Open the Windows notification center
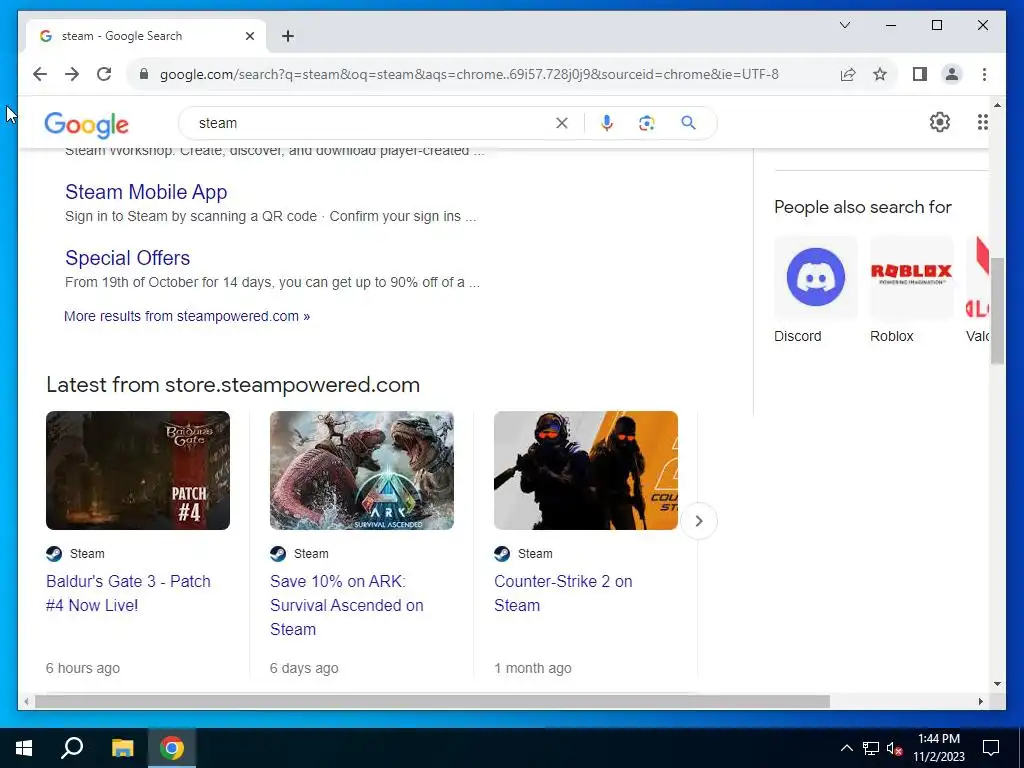The height and width of the screenshot is (768, 1024). [x=991, y=748]
